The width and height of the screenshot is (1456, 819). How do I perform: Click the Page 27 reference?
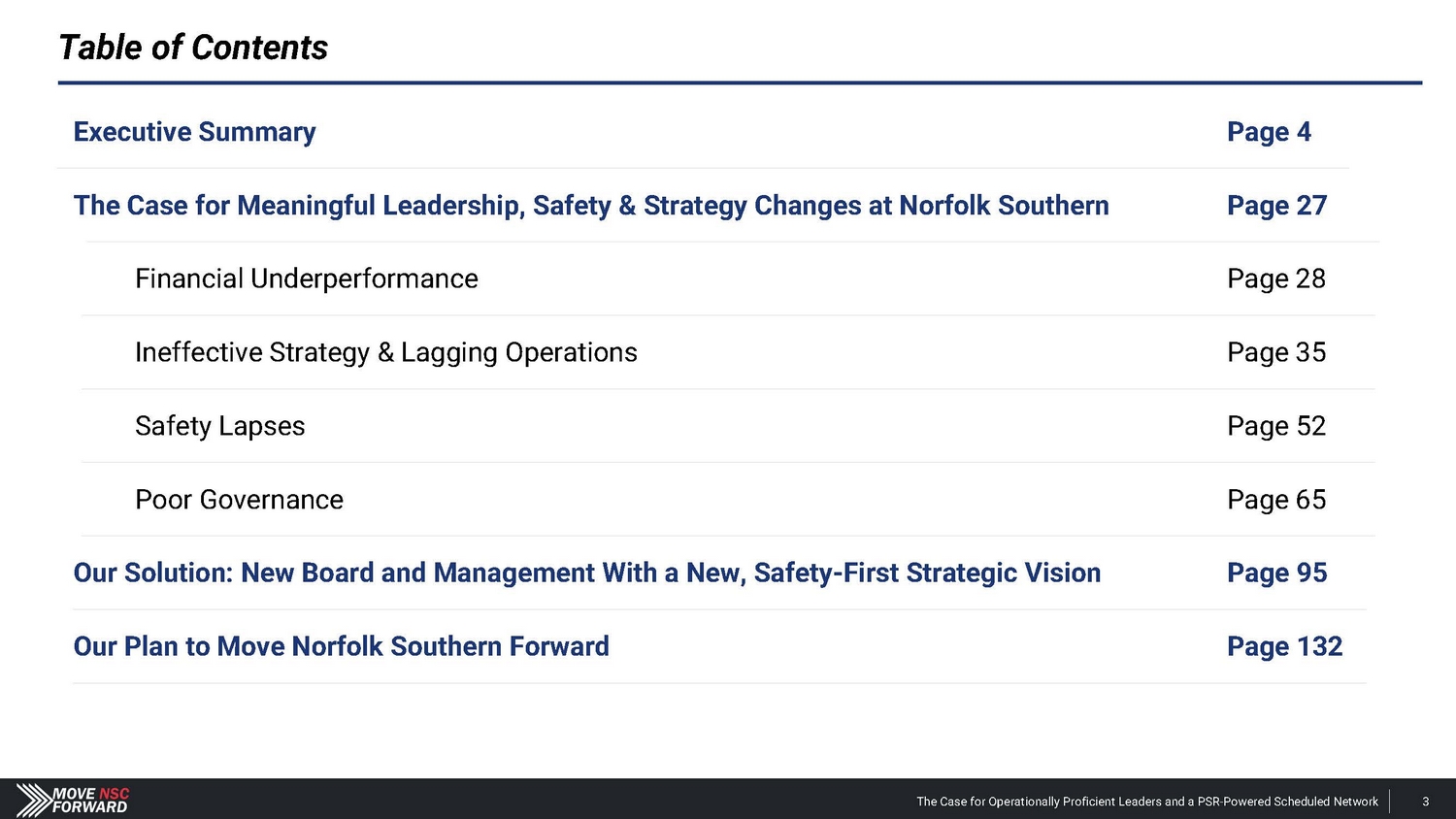[x=1275, y=206]
